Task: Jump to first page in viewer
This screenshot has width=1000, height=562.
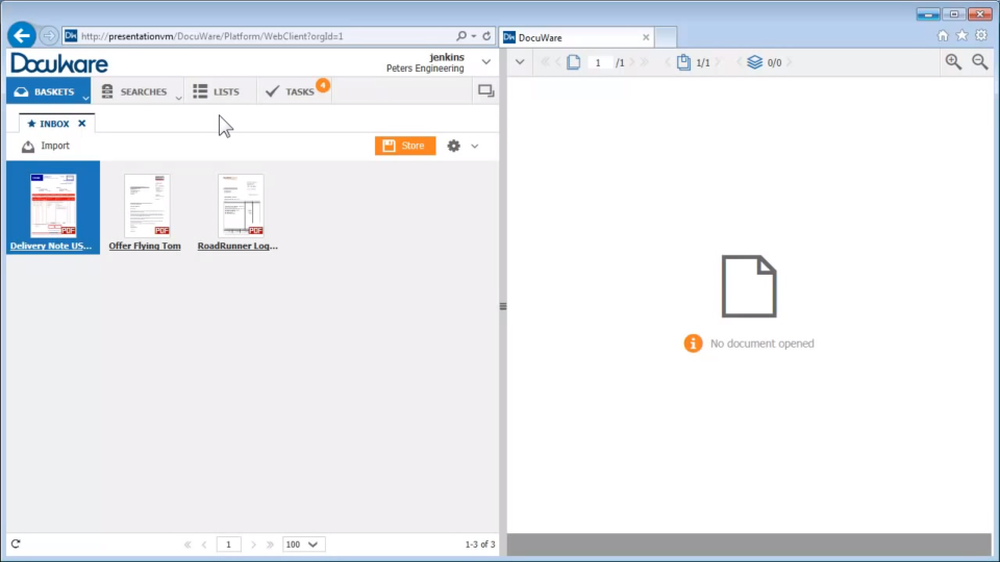Action: (x=545, y=63)
